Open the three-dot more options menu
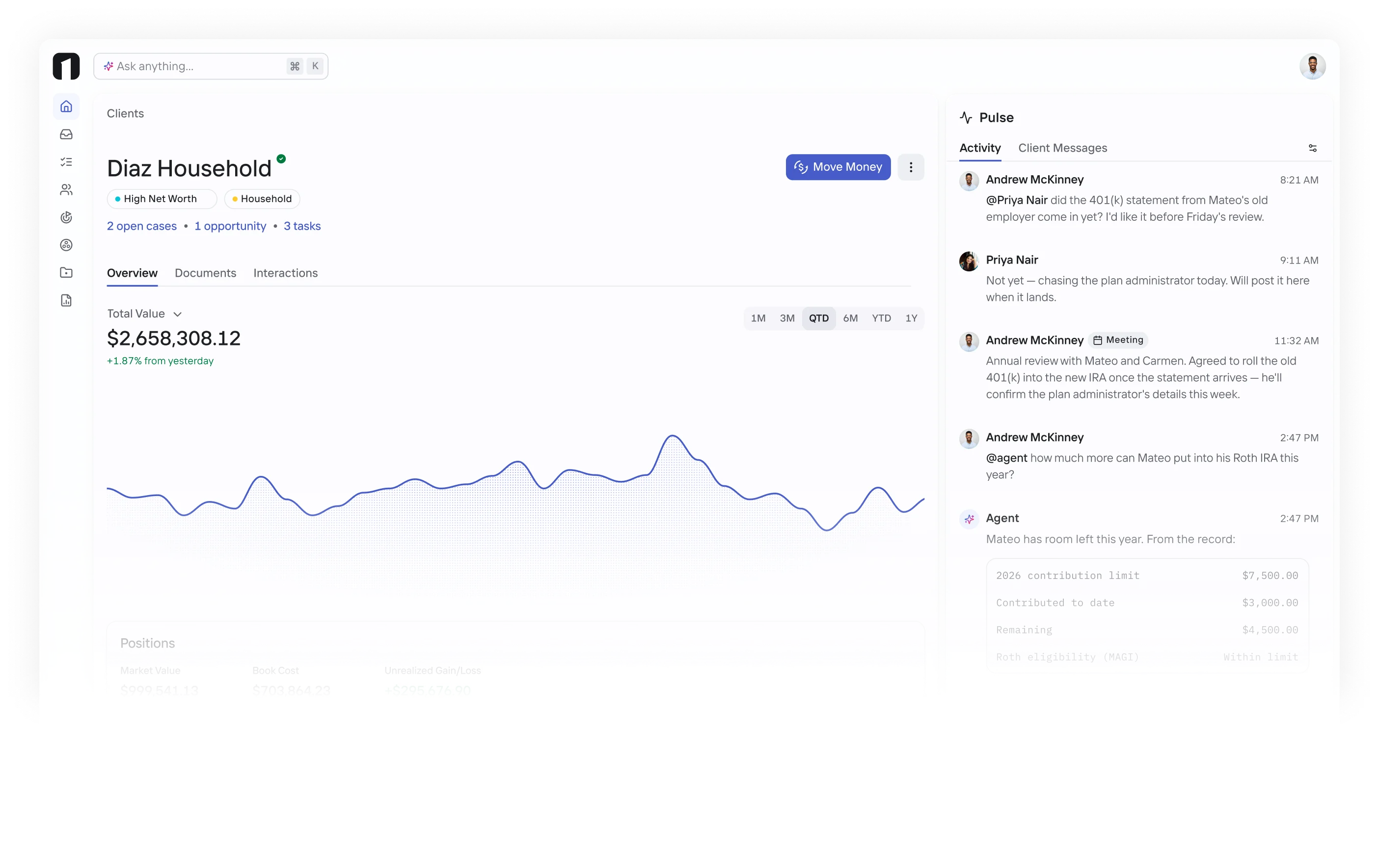Image resolution: width=1379 pixels, height=868 pixels. (911, 167)
